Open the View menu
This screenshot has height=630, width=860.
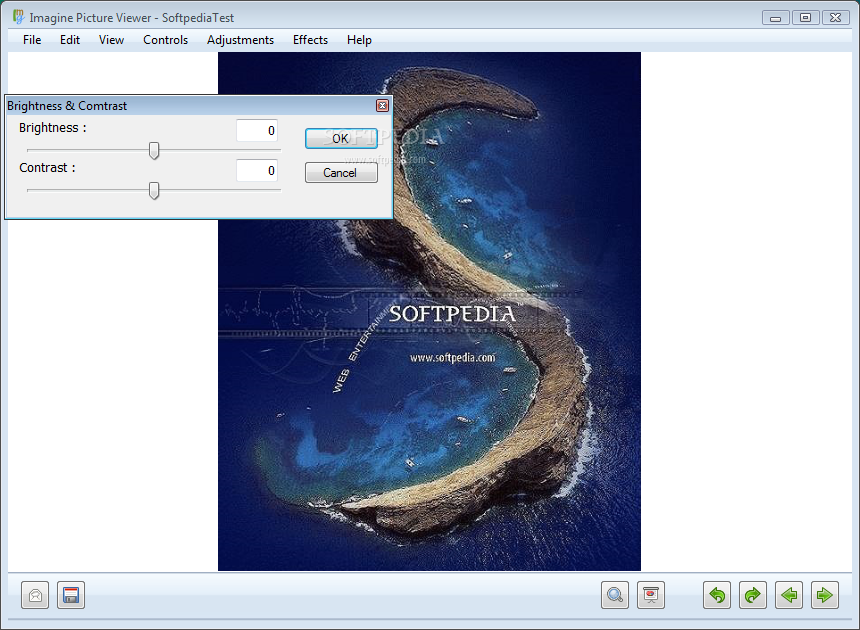[111, 40]
